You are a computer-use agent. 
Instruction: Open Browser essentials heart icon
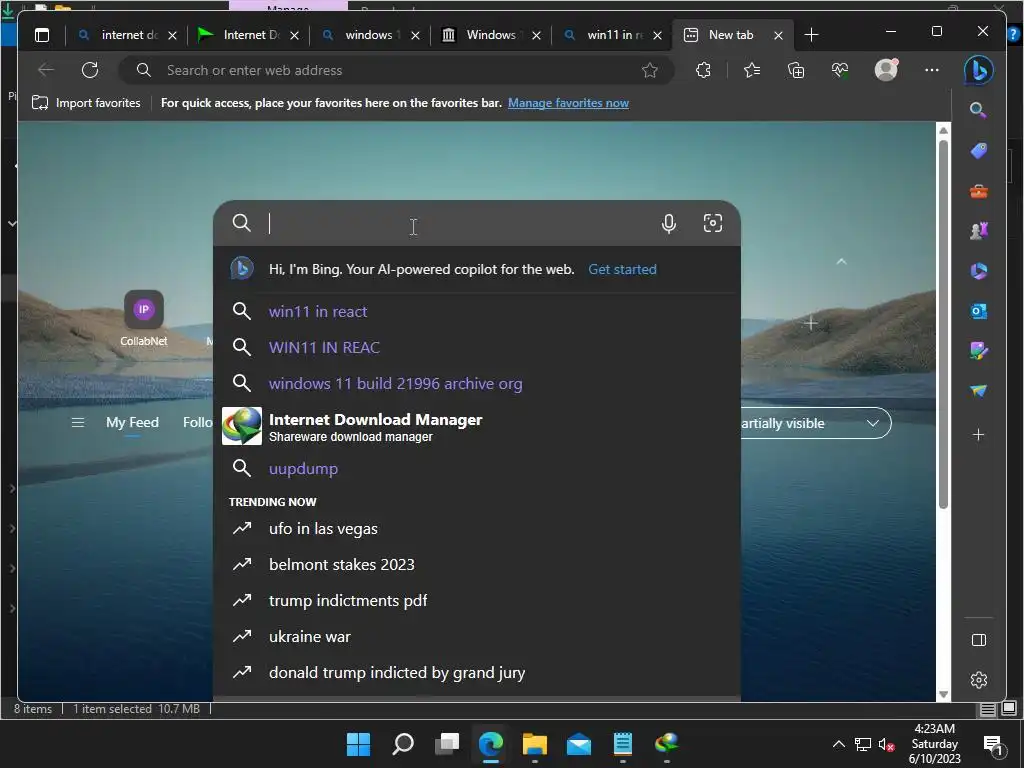(x=840, y=70)
